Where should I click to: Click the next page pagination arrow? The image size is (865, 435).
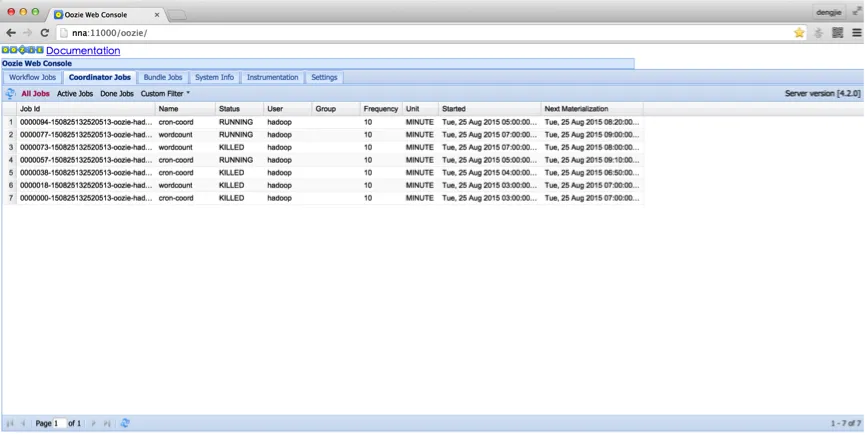click(x=93, y=423)
